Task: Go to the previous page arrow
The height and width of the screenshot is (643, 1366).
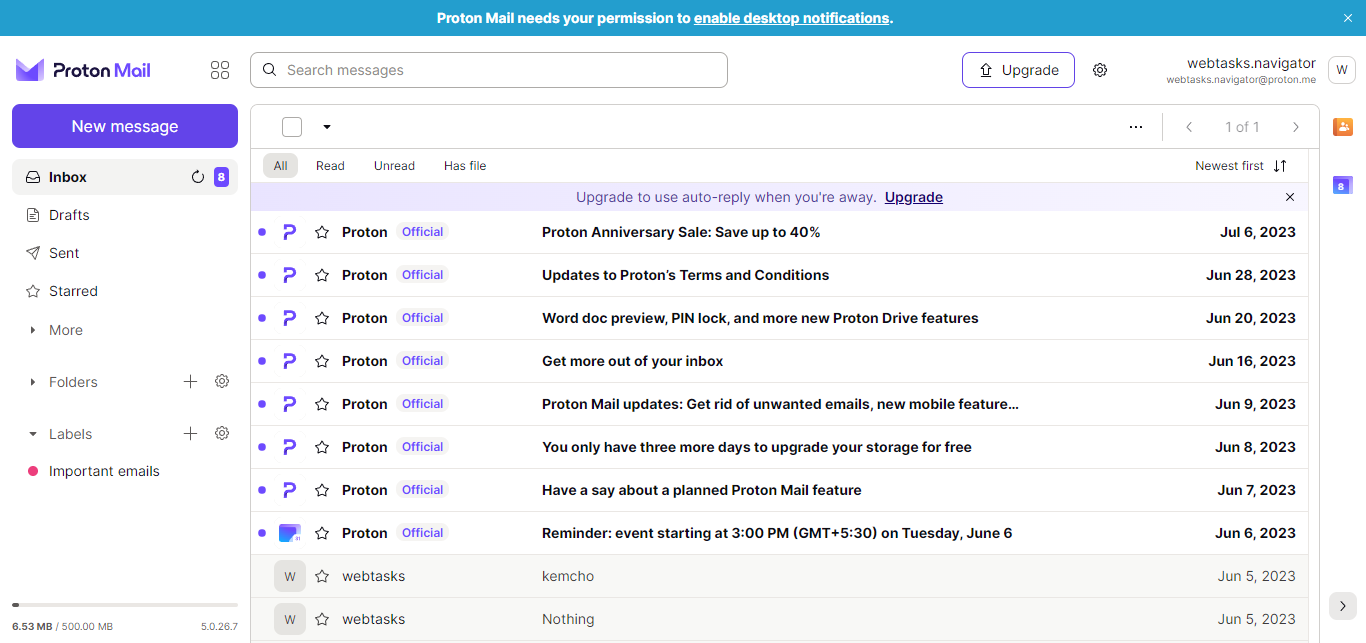Action: [1189, 127]
